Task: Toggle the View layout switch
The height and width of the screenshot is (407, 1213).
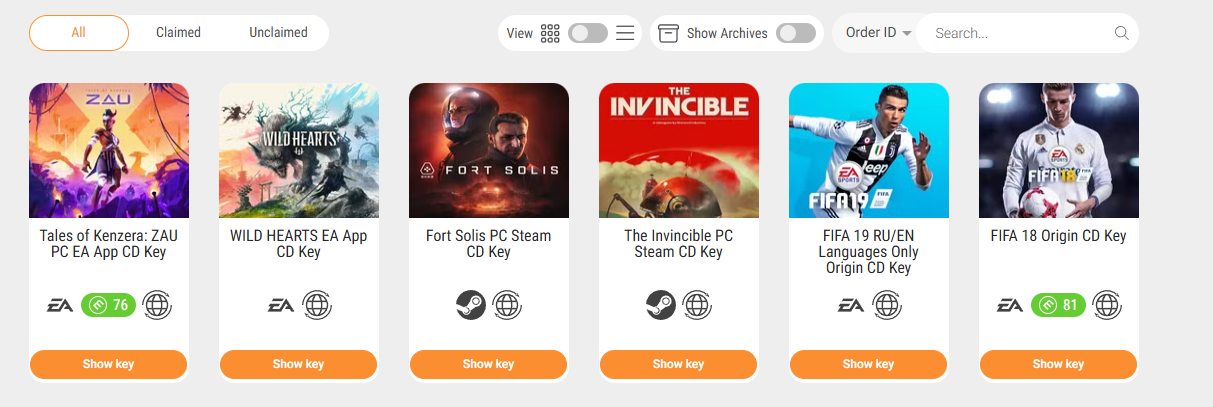Action: tap(588, 33)
